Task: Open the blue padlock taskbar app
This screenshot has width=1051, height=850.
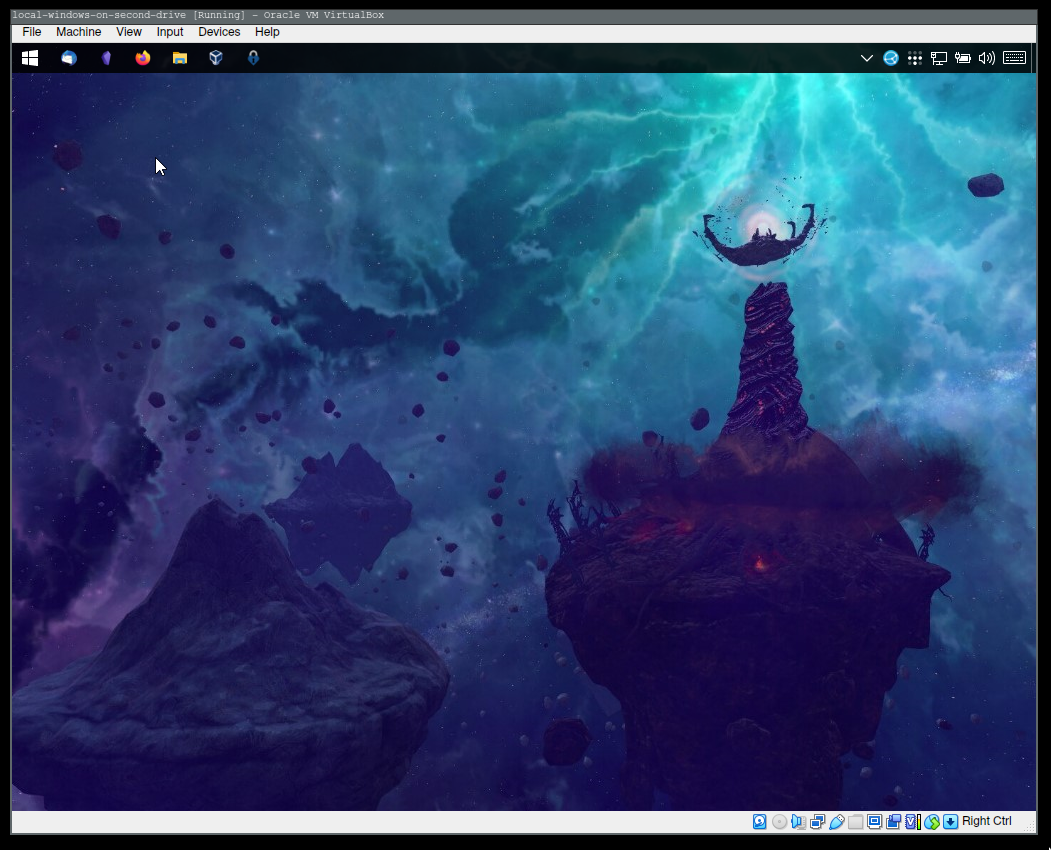Action: coord(253,58)
